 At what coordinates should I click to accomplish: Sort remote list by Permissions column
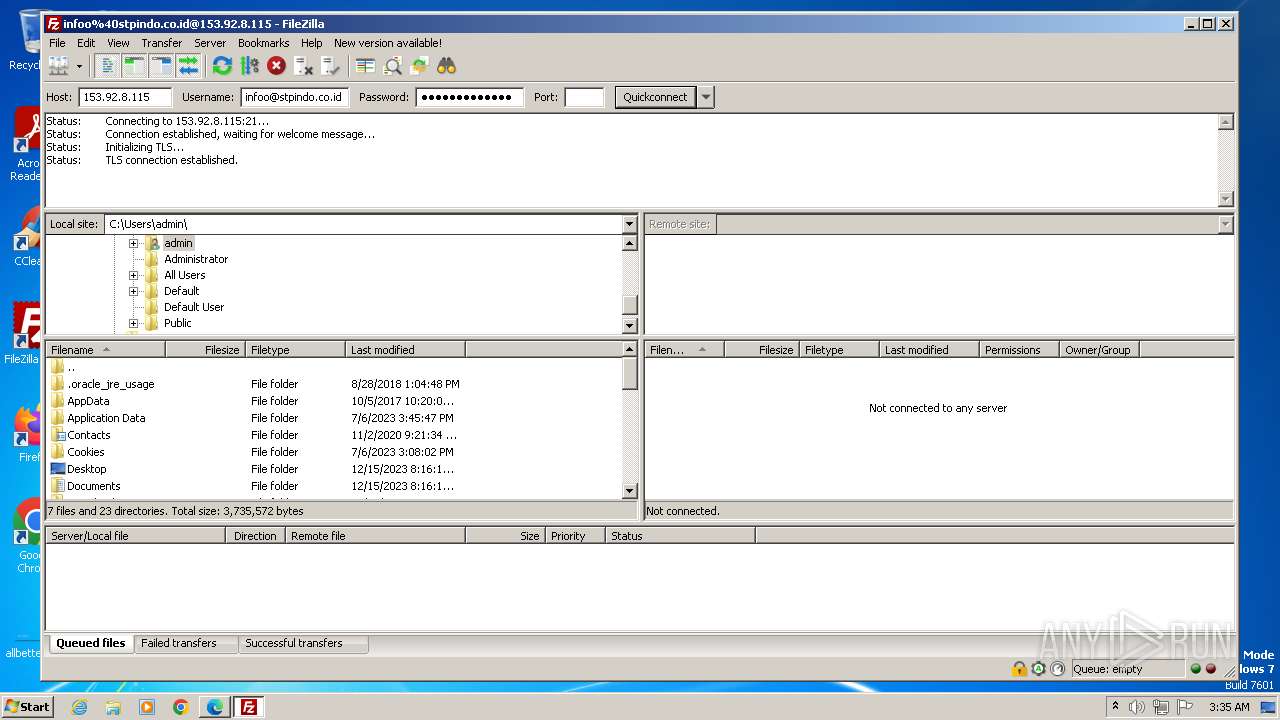pos(1019,350)
